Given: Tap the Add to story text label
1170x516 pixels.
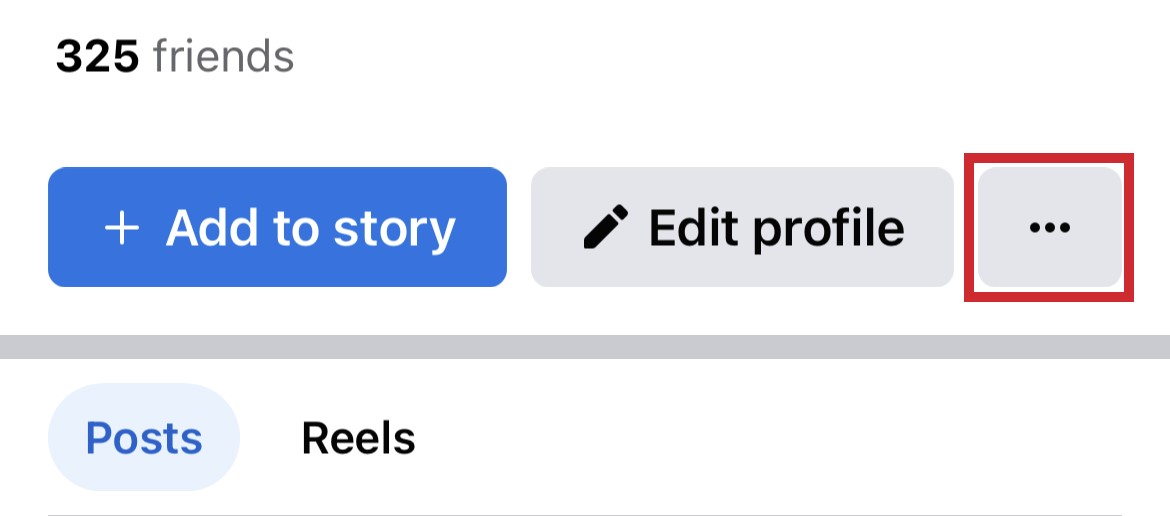Looking at the screenshot, I should click(x=310, y=228).
